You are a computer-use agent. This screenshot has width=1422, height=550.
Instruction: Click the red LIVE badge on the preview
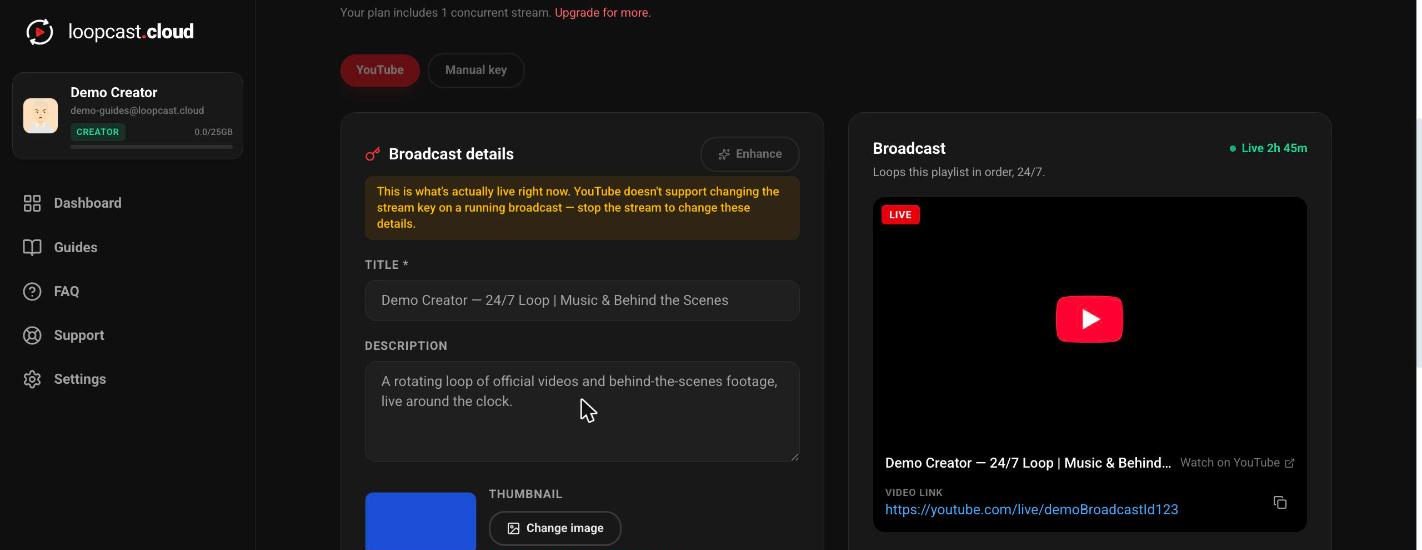900,214
